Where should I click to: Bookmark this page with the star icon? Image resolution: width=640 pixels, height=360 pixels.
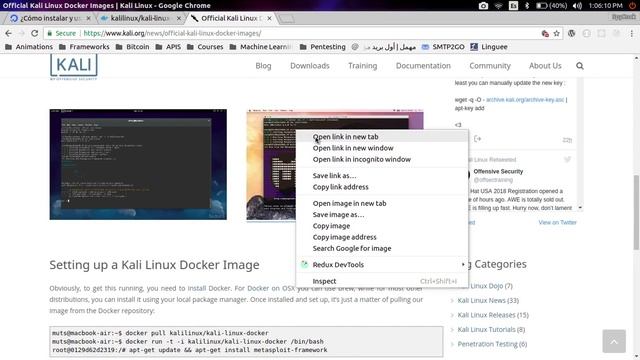tap(557, 33)
